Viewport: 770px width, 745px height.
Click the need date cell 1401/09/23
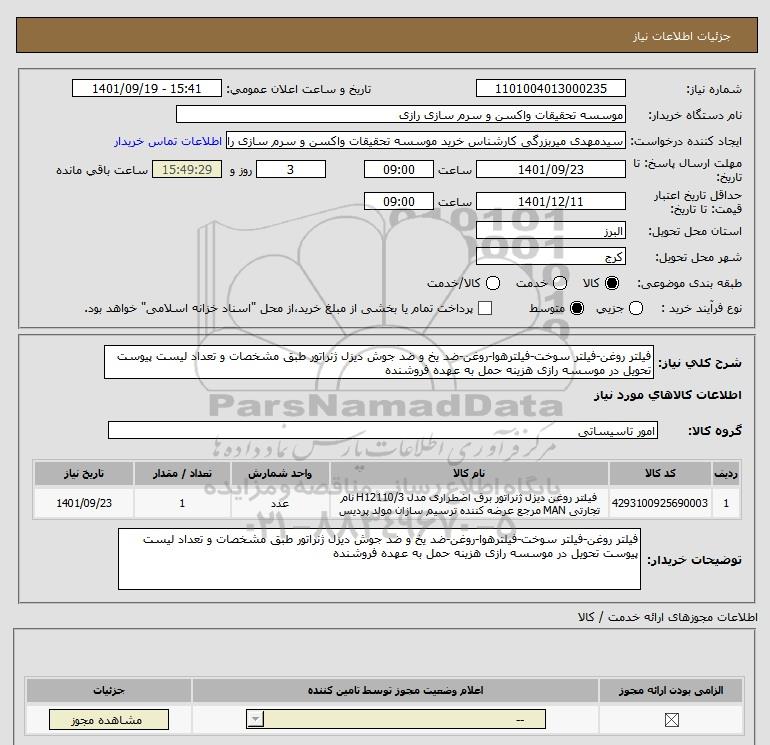[x=84, y=503]
